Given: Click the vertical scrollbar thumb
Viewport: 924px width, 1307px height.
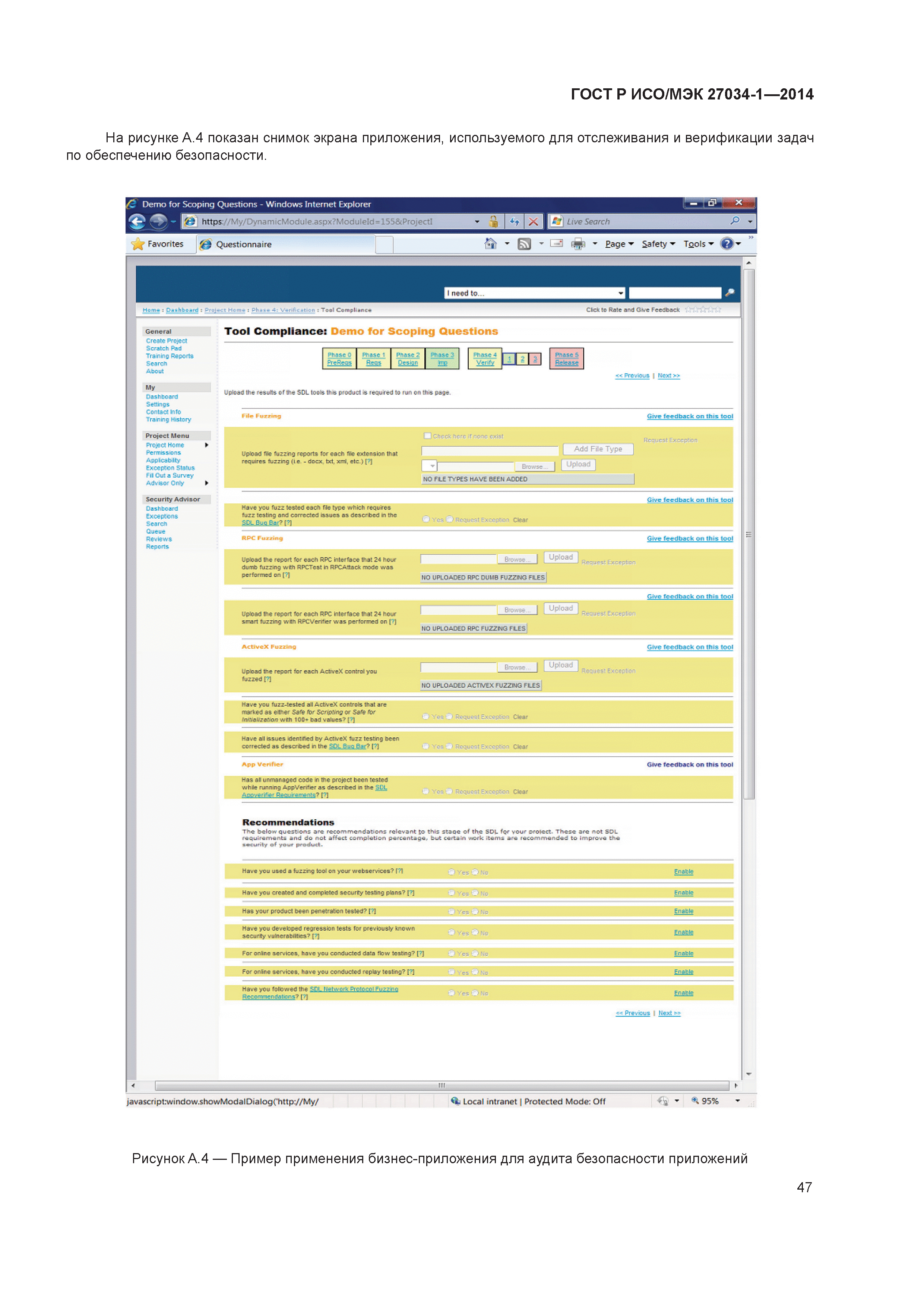Looking at the screenshot, I should click(x=749, y=535).
